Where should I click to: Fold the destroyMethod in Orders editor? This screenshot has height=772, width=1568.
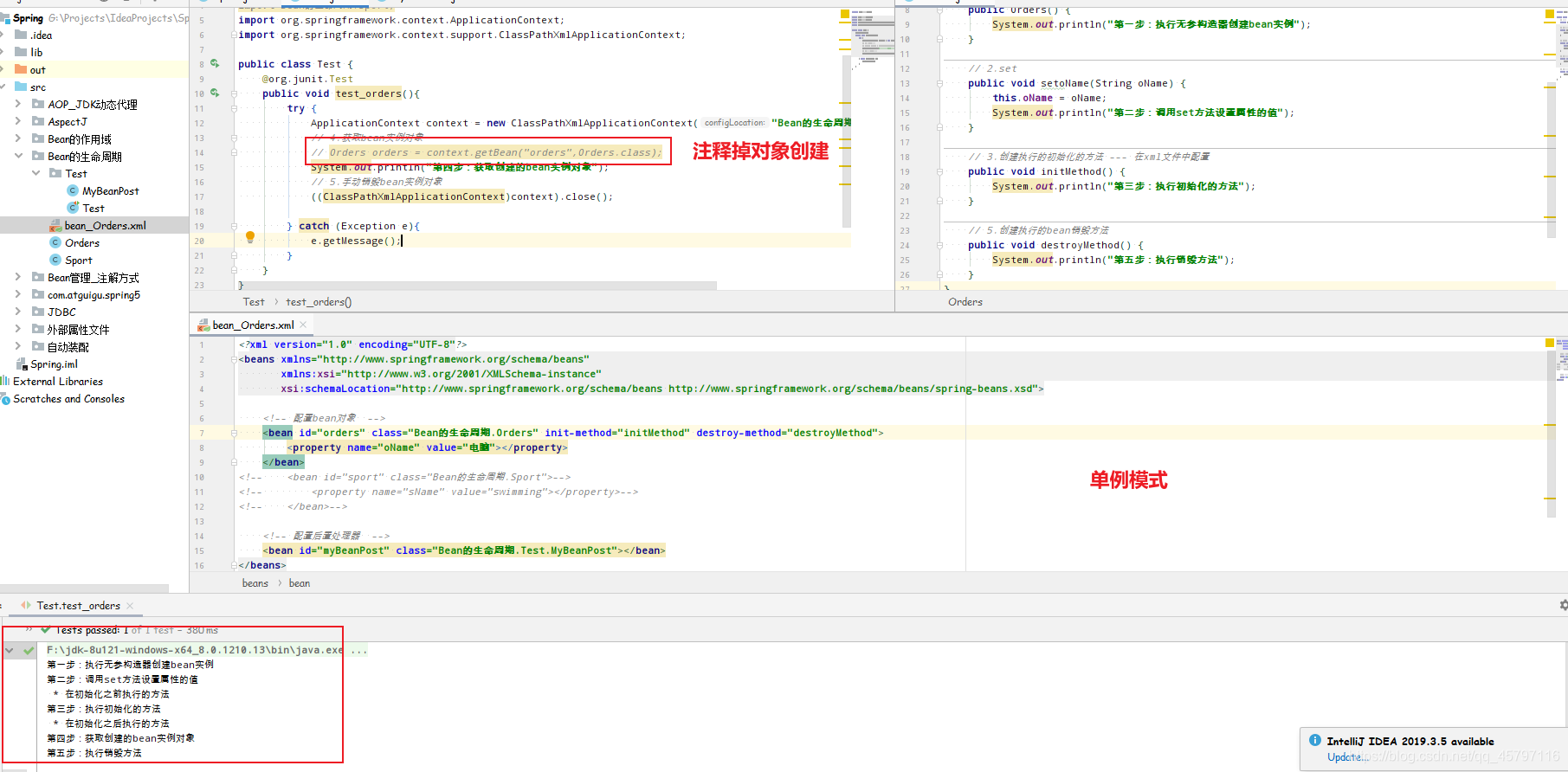click(939, 245)
